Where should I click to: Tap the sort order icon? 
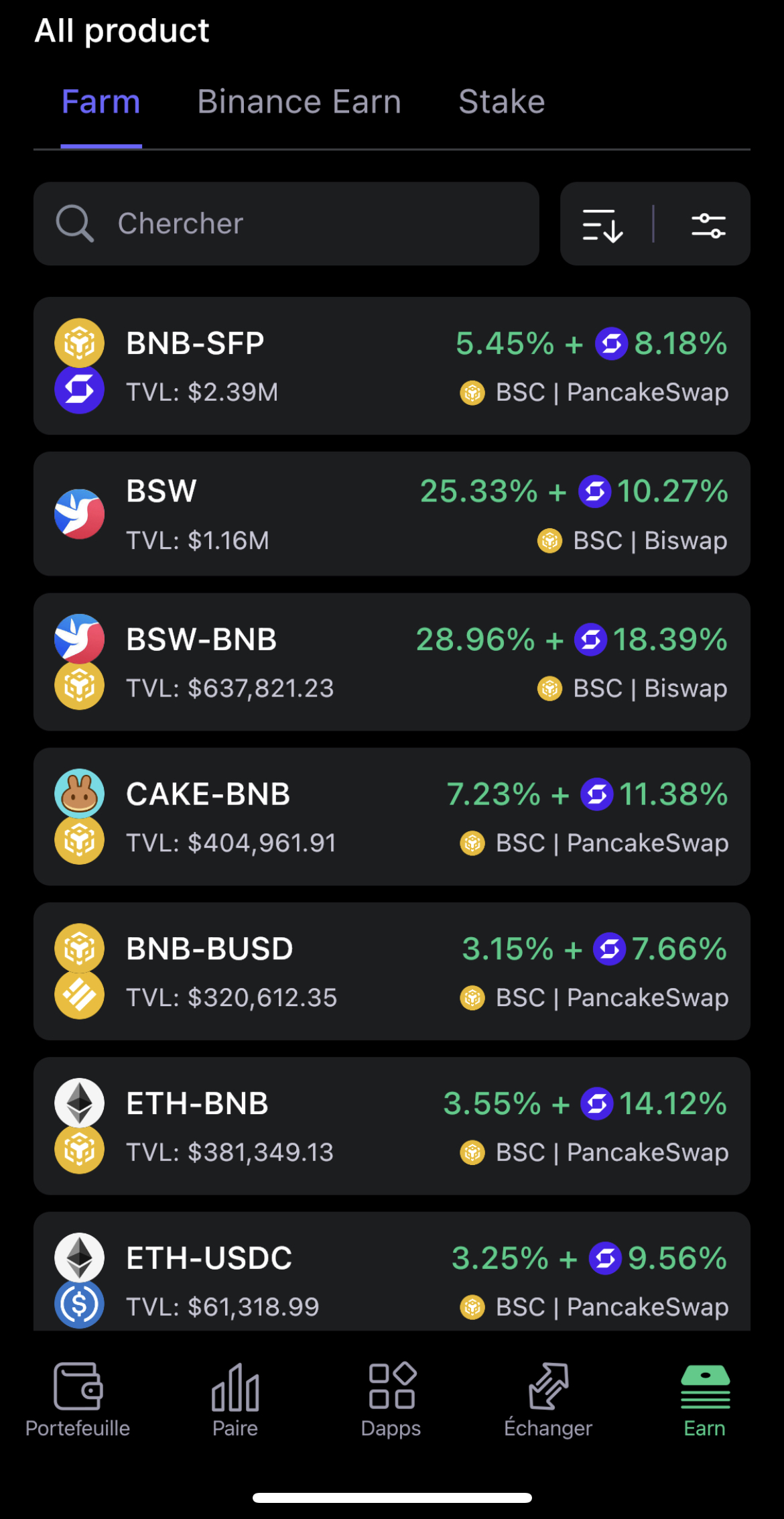pos(602,225)
